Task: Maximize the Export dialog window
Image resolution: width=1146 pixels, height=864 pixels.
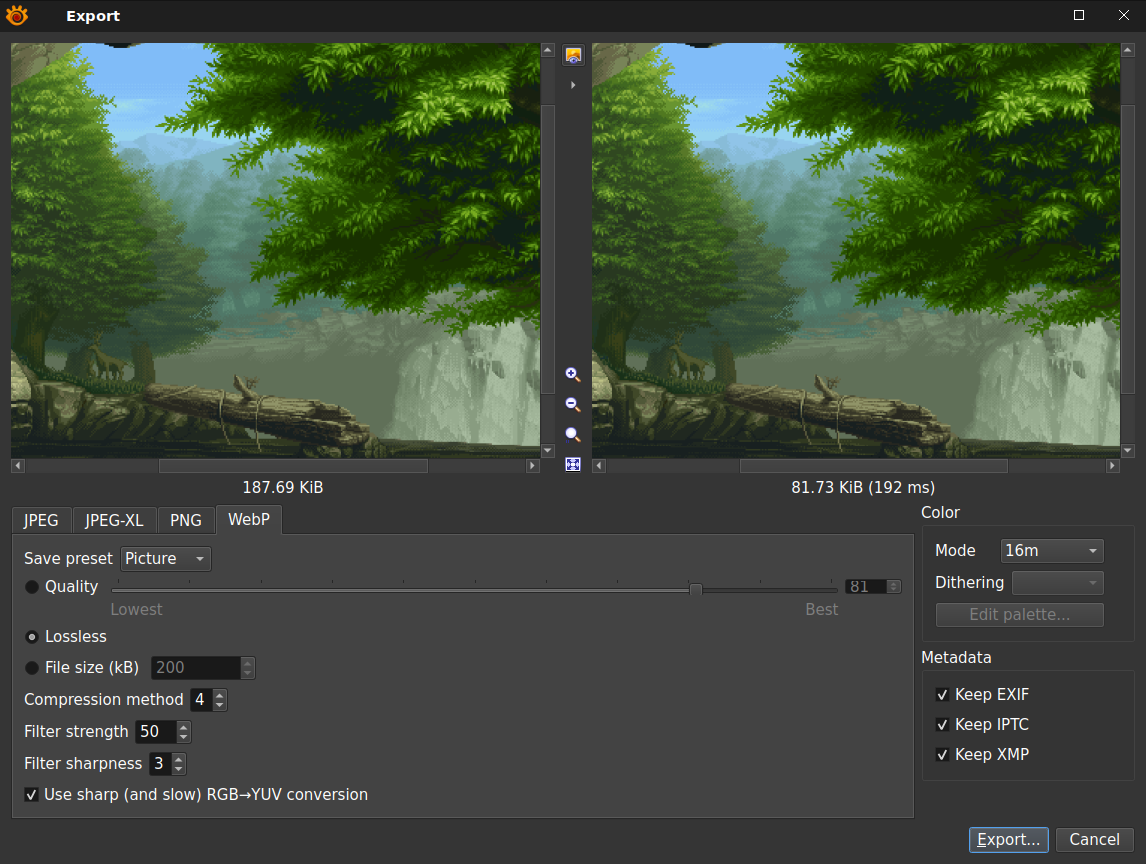Action: [x=1079, y=15]
